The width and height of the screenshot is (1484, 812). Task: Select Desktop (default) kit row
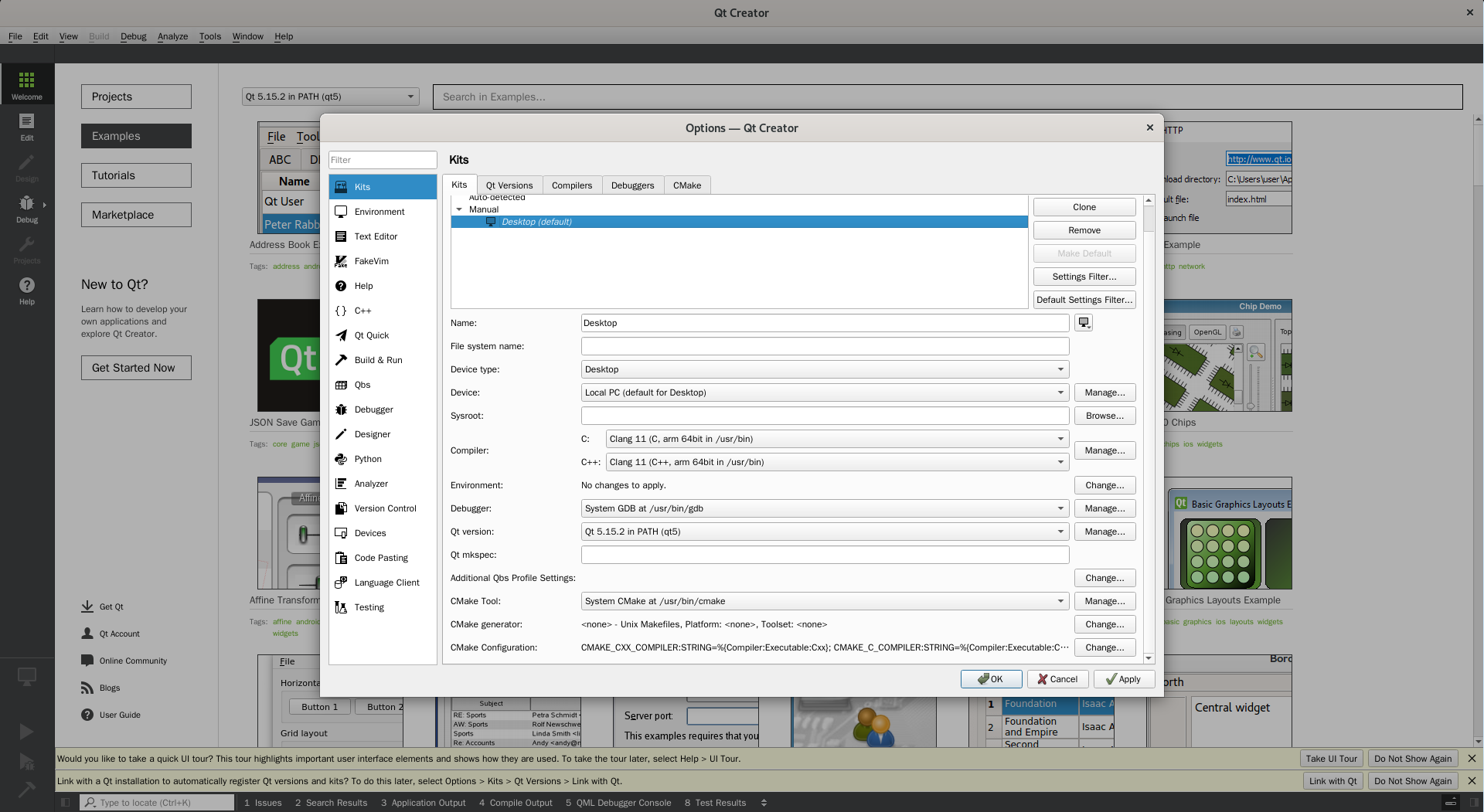click(739, 222)
